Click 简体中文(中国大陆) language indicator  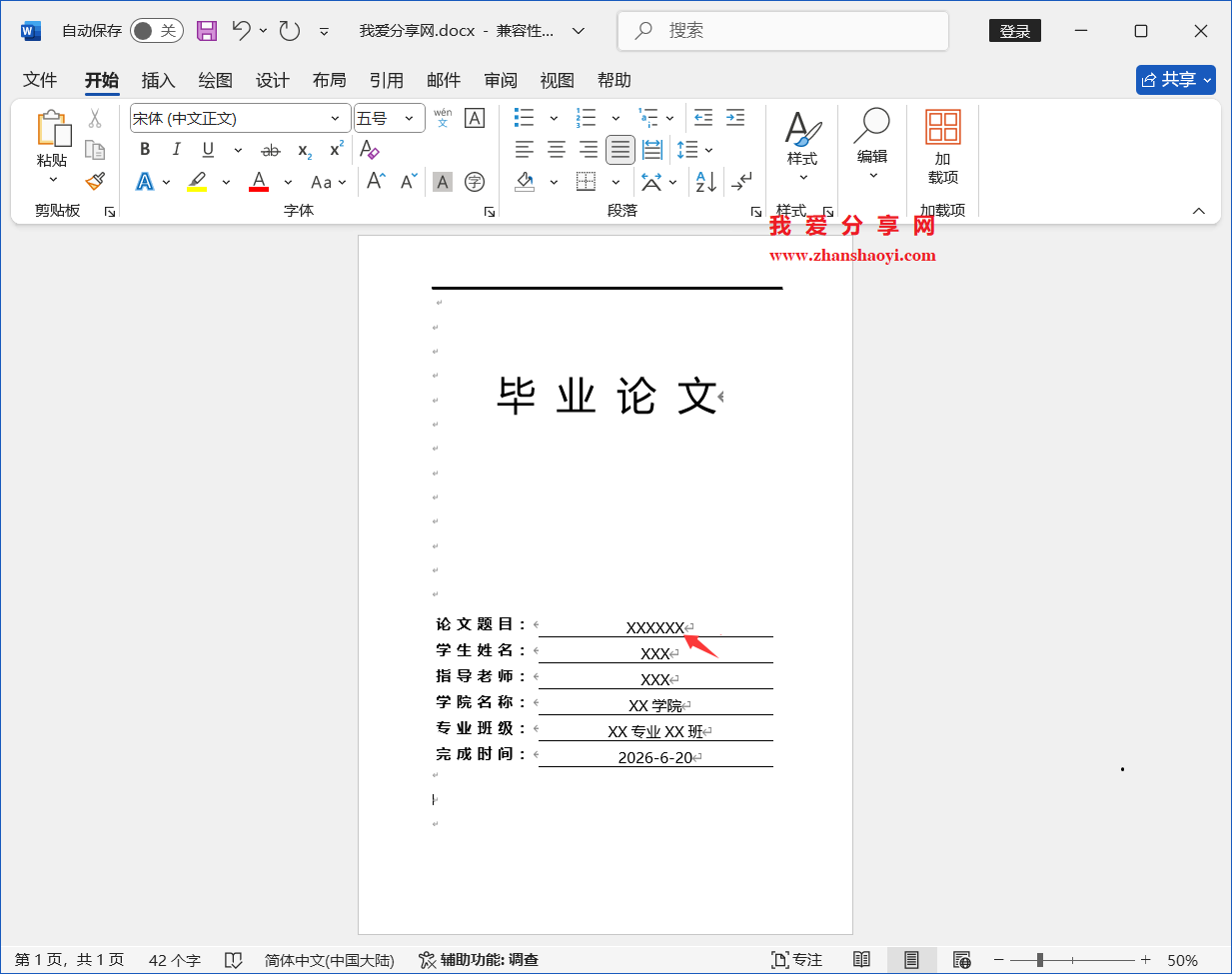pyautogui.click(x=330, y=960)
